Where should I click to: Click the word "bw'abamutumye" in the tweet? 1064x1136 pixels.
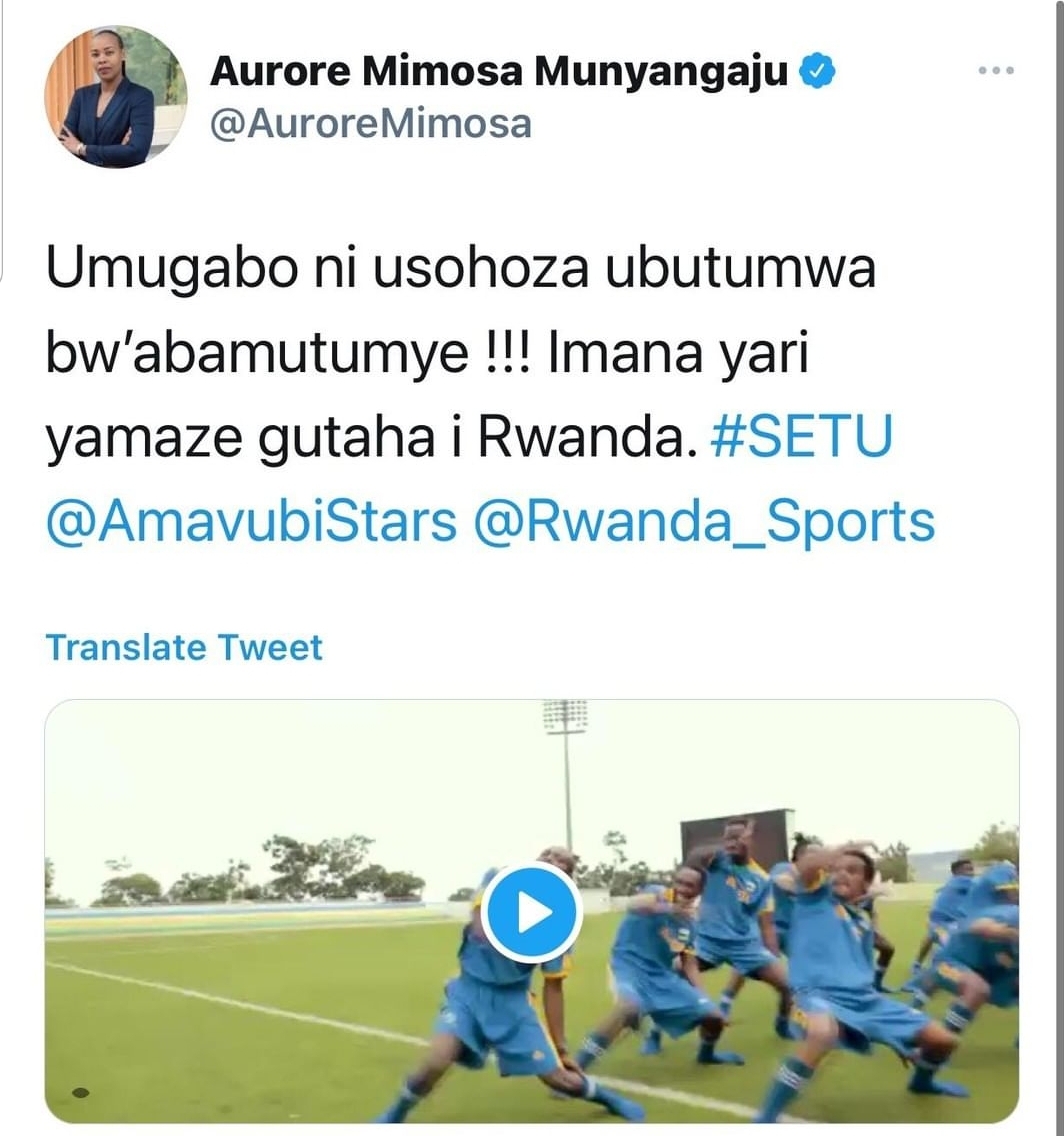257,353
